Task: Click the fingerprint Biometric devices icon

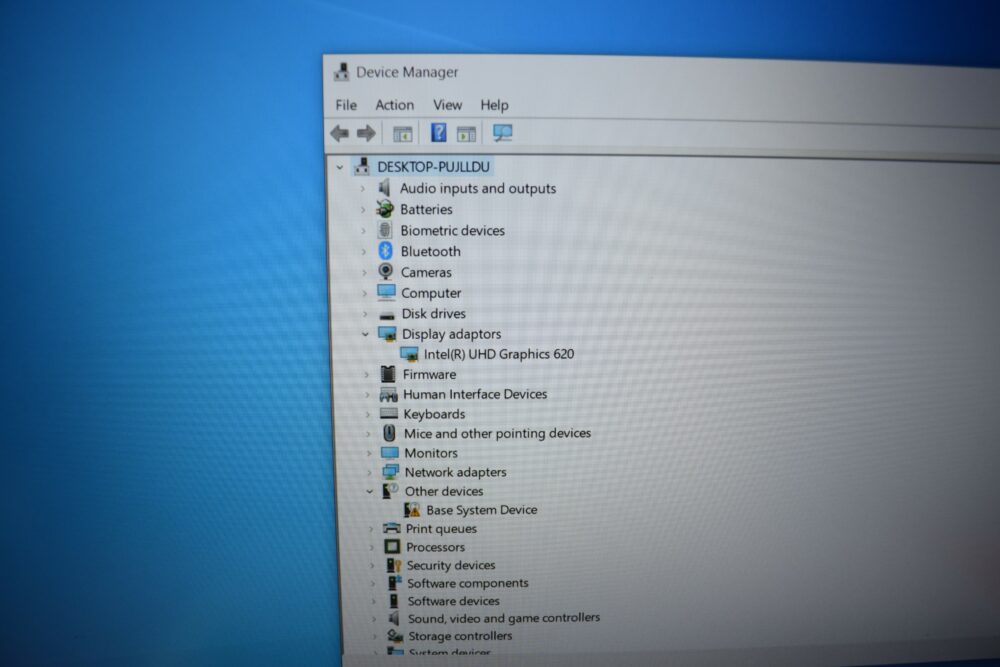Action: coord(385,230)
